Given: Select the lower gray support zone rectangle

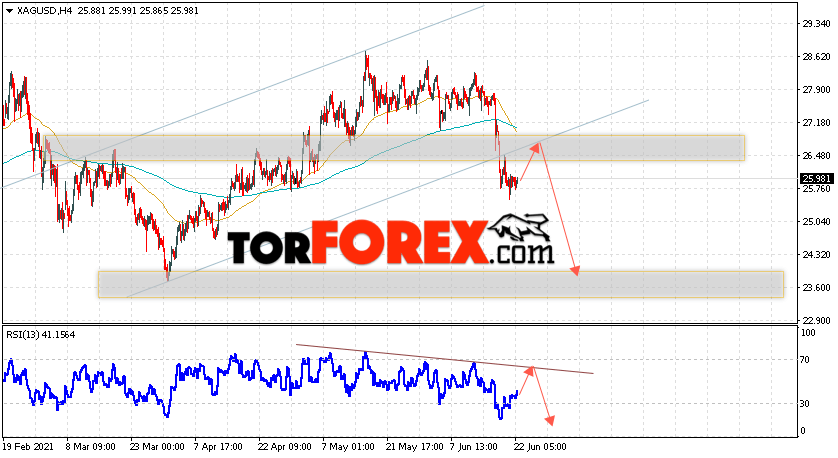Looking at the screenshot, I should tap(441, 284).
